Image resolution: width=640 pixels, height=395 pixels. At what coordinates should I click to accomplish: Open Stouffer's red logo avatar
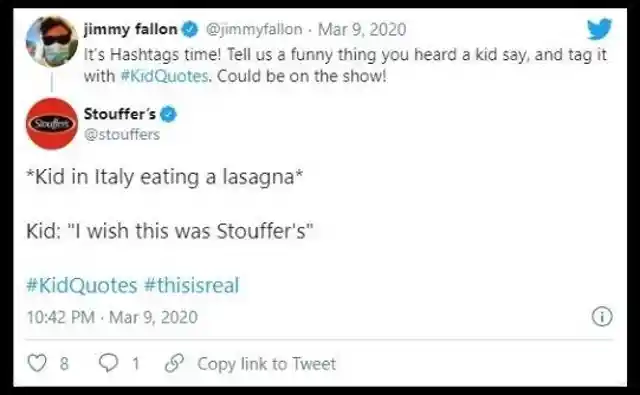(x=52, y=124)
